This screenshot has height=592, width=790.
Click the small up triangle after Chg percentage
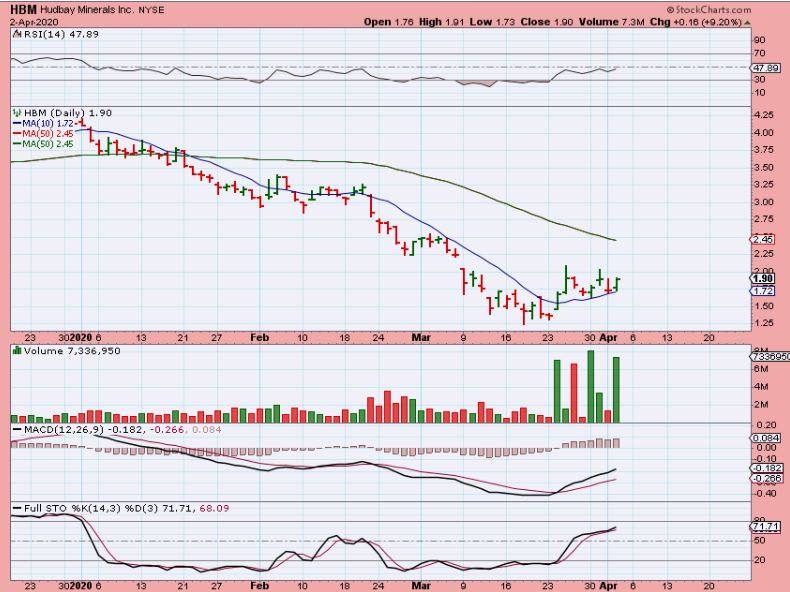(747, 23)
